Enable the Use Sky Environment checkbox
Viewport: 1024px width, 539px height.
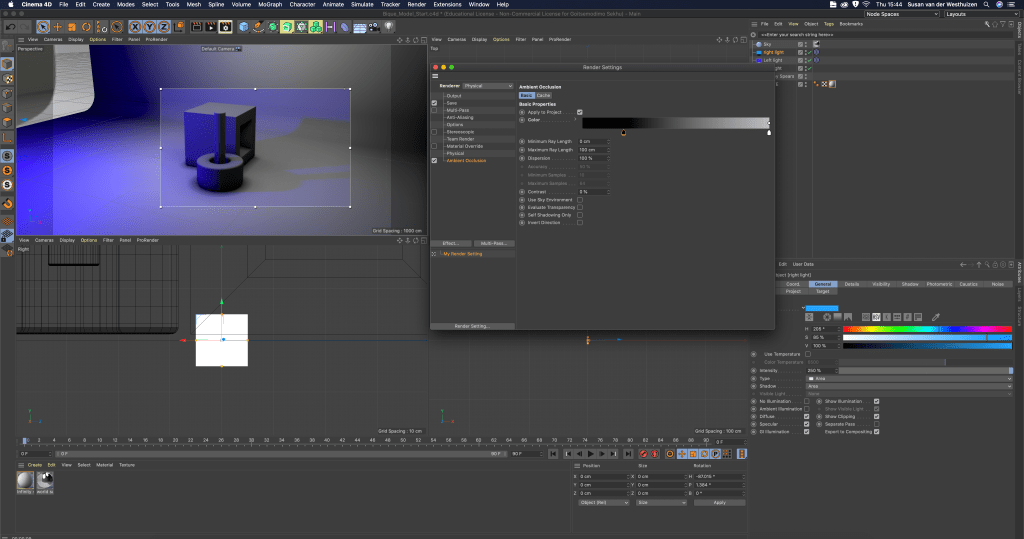(x=580, y=199)
